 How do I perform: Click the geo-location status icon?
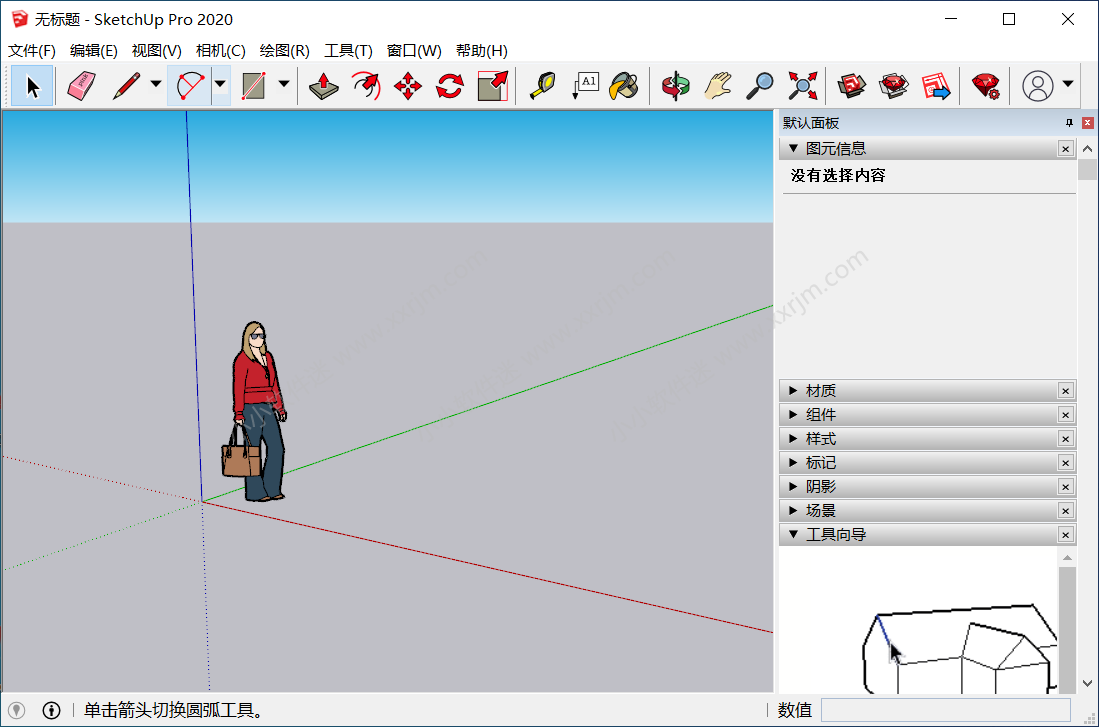pos(17,710)
